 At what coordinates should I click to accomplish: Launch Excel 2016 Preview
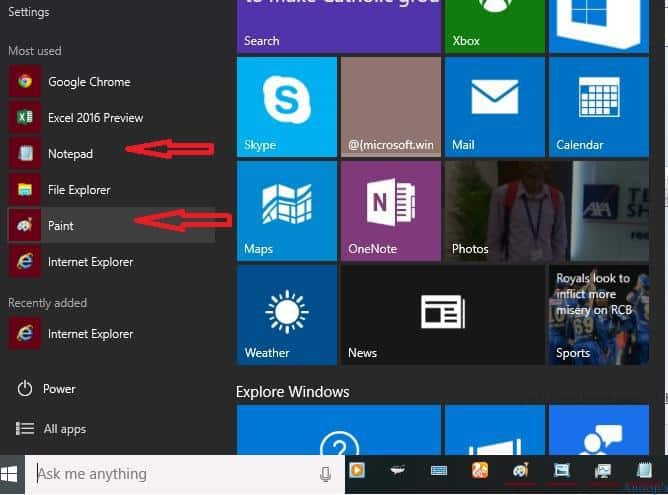coord(112,117)
